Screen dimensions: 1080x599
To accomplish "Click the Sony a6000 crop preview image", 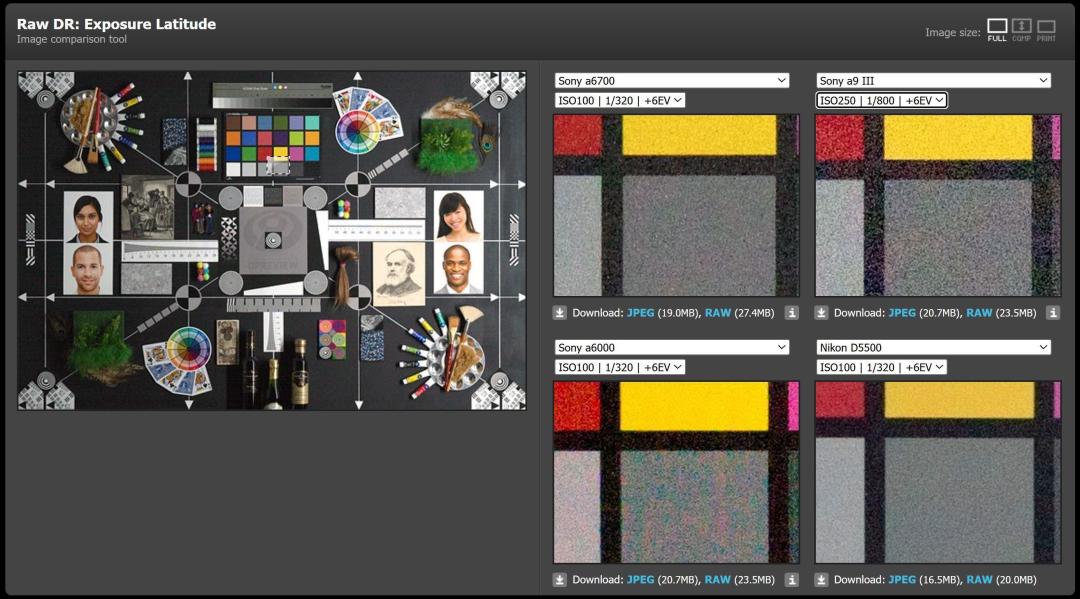I will click(x=676, y=473).
